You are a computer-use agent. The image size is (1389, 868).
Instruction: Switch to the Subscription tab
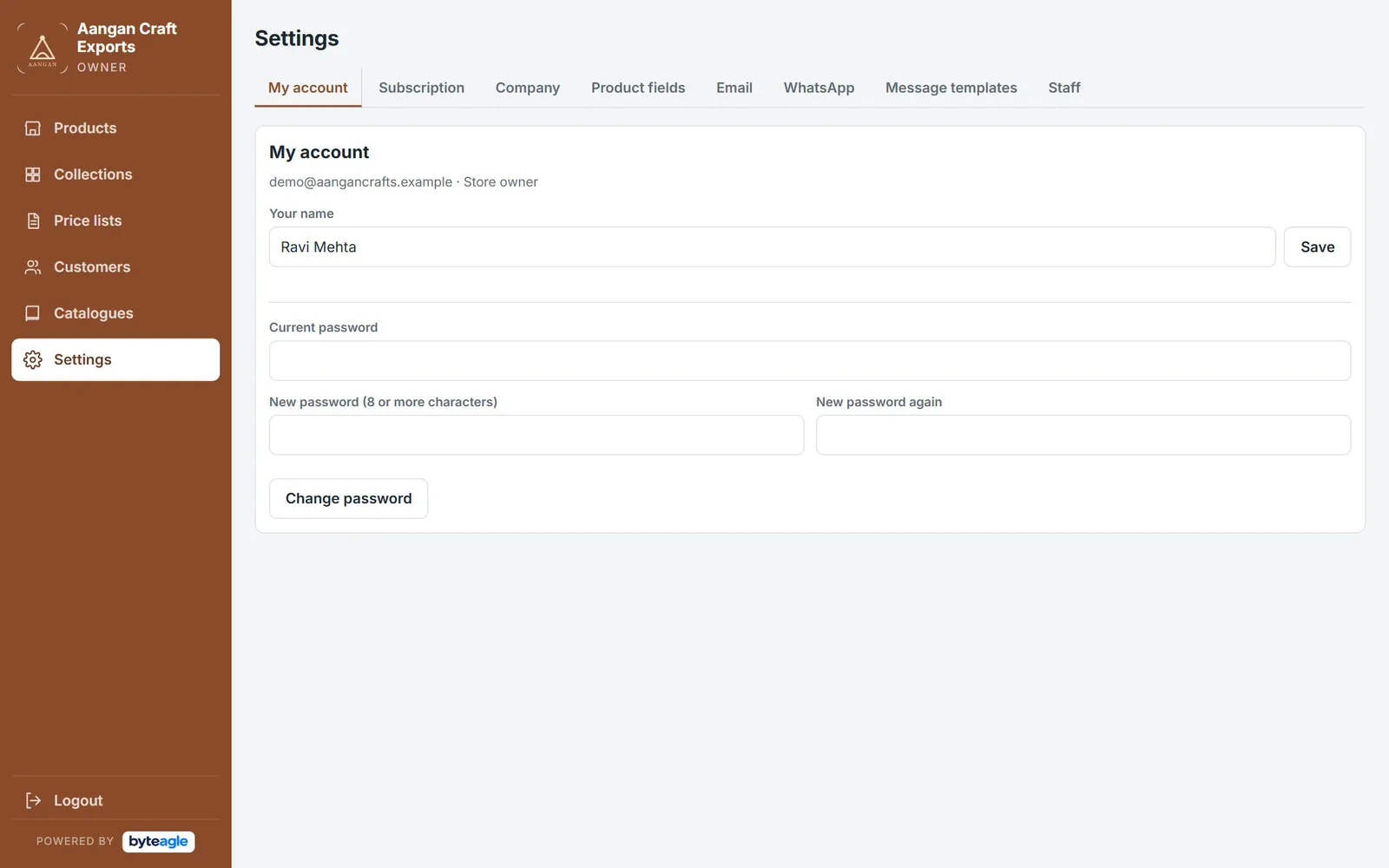pos(421,88)
